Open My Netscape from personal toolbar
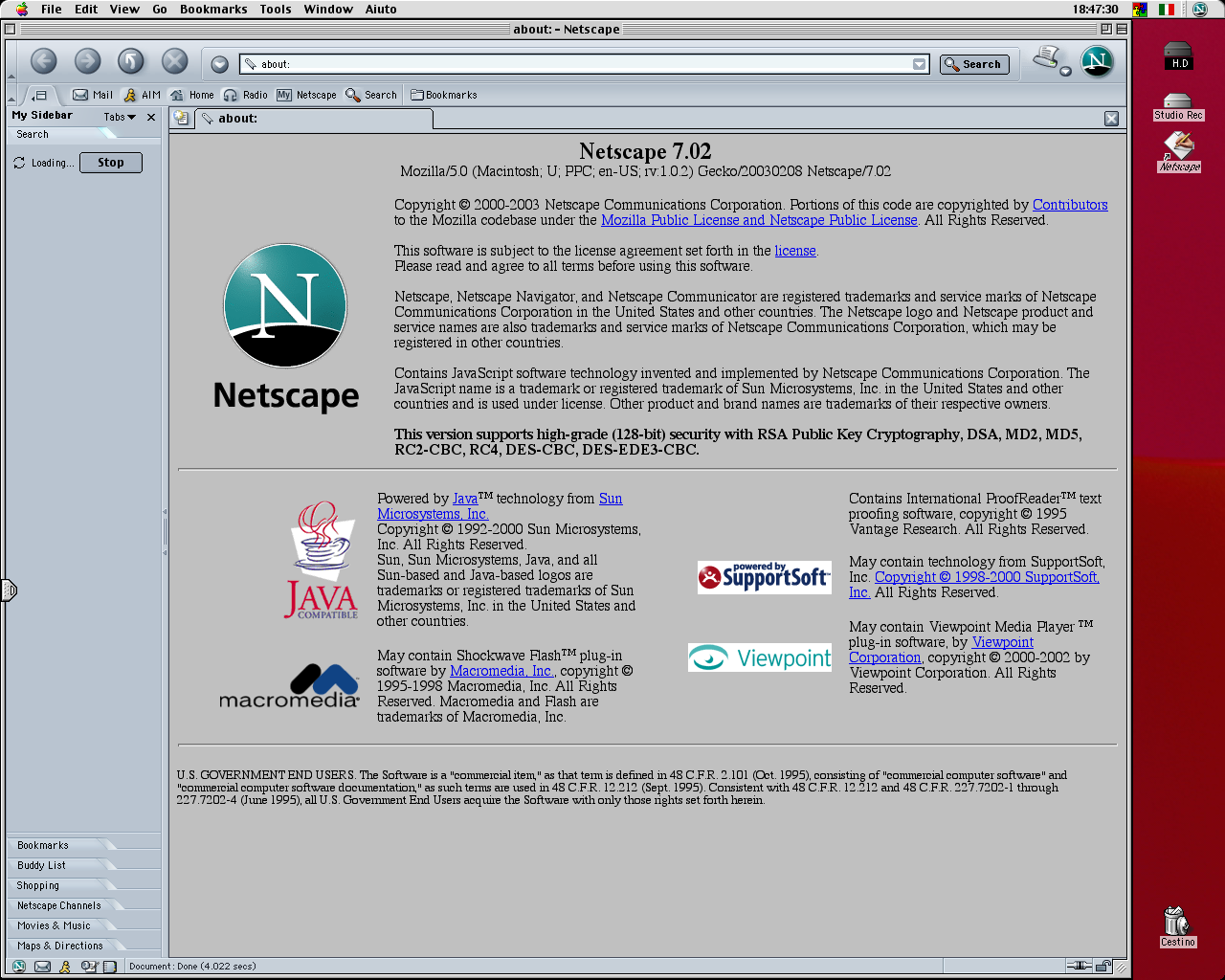 pyautogui.click(x=307, y=95)
